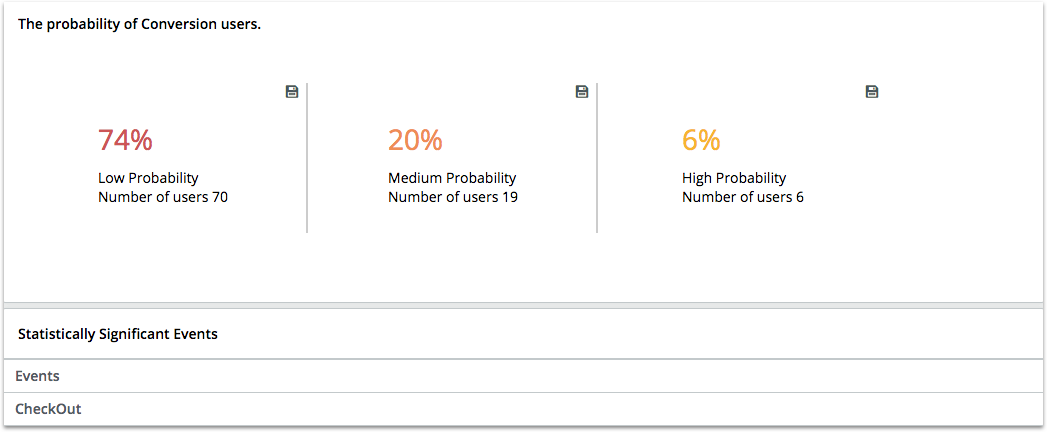Click the Events column header

click(37, 376)
